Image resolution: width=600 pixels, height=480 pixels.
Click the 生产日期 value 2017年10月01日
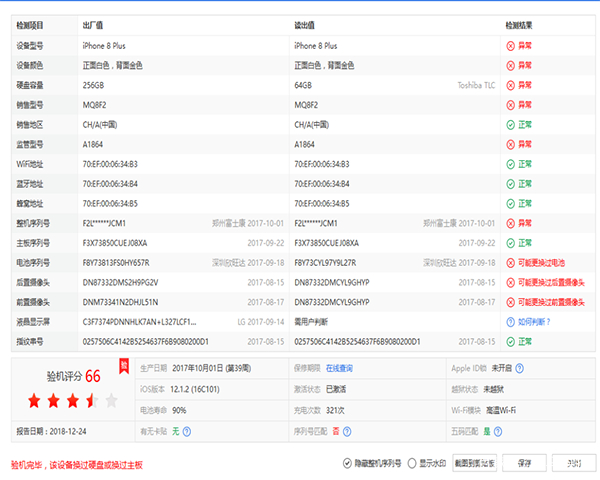coord(212,368)
